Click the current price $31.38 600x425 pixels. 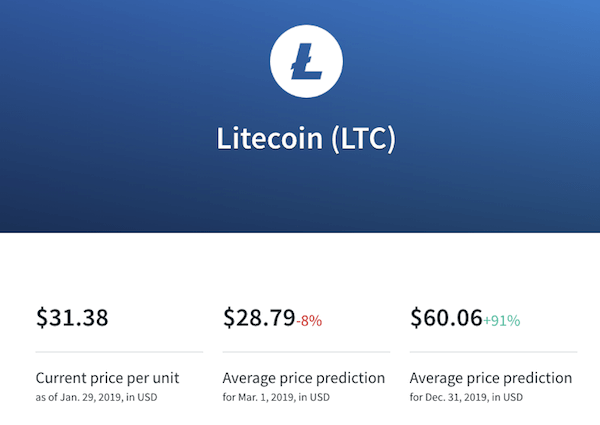coord(72,318)
